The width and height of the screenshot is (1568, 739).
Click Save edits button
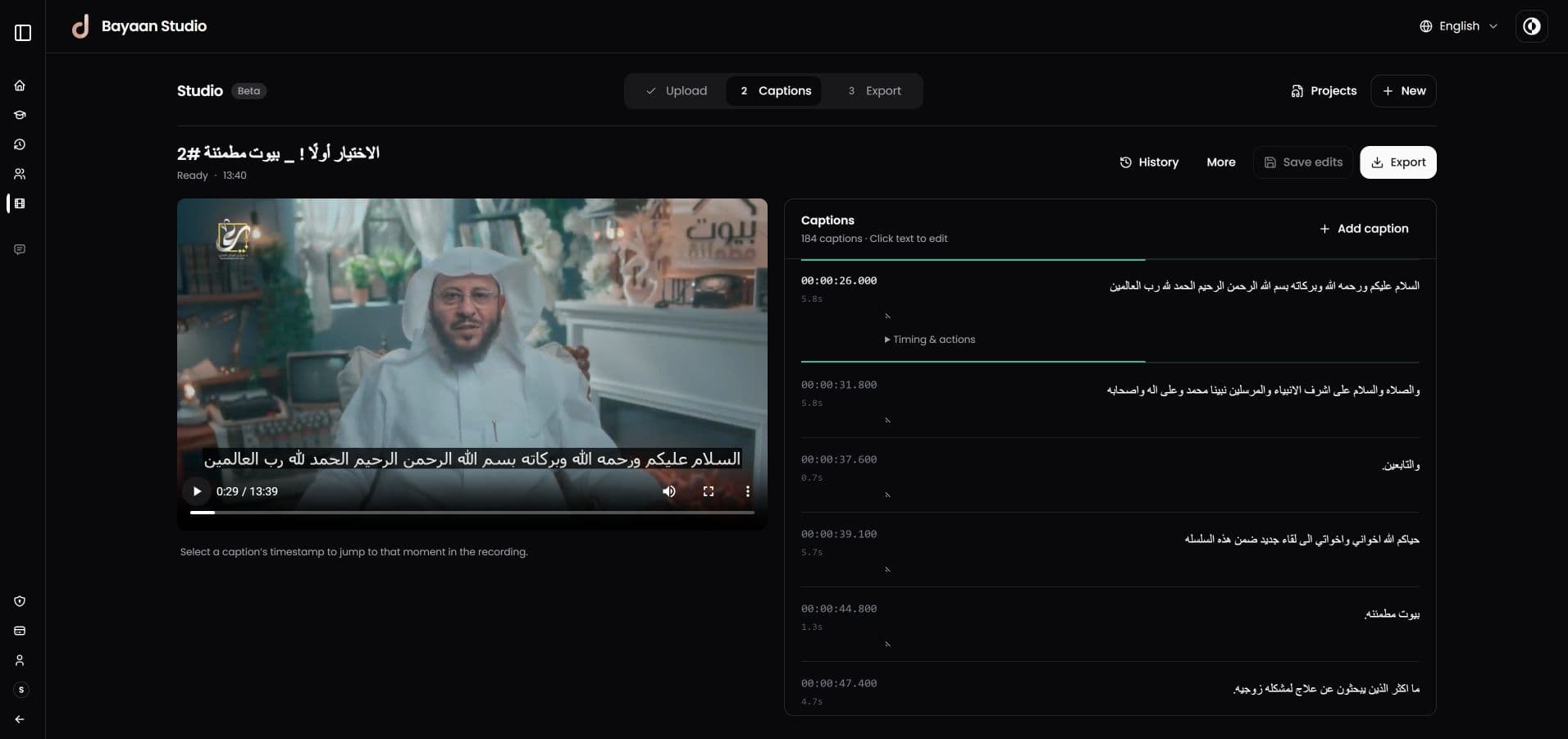(x=1303, y=162)
